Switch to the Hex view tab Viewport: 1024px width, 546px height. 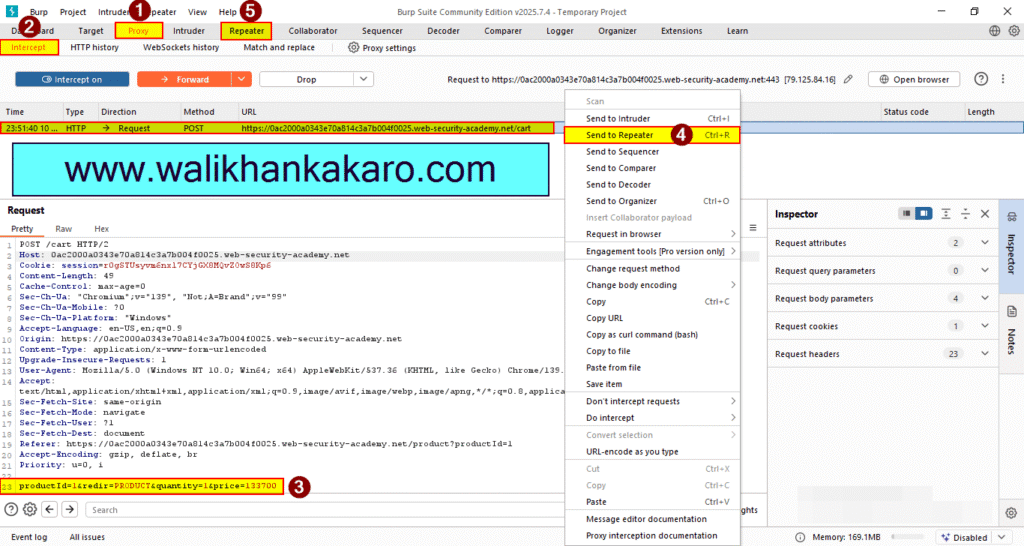[101, 229]
